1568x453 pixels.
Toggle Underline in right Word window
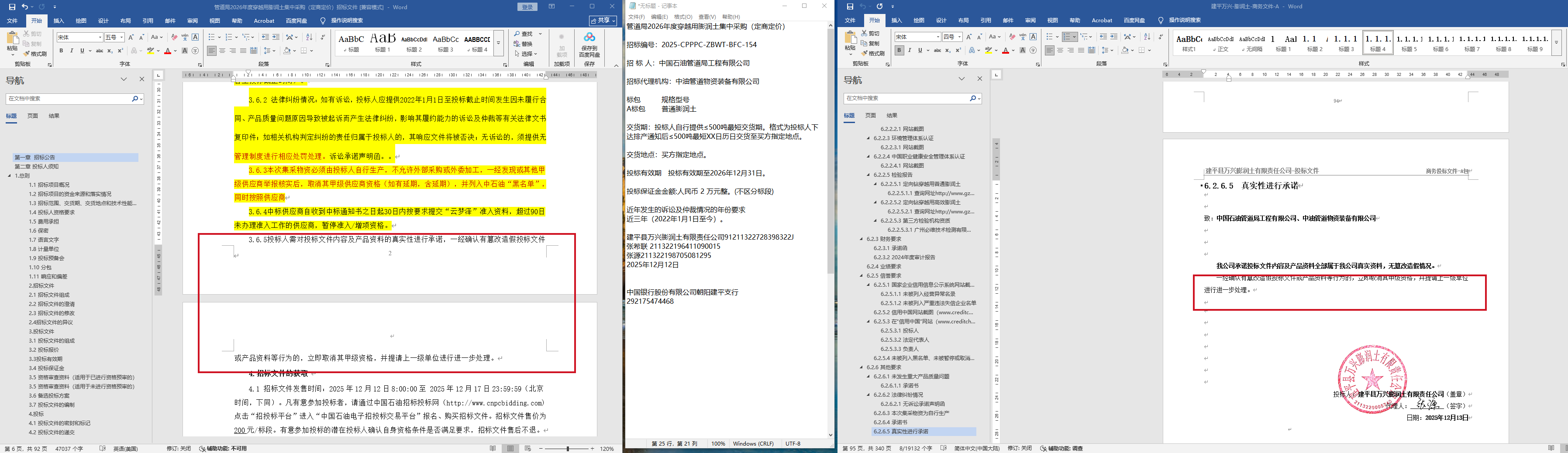pos(920,51)
